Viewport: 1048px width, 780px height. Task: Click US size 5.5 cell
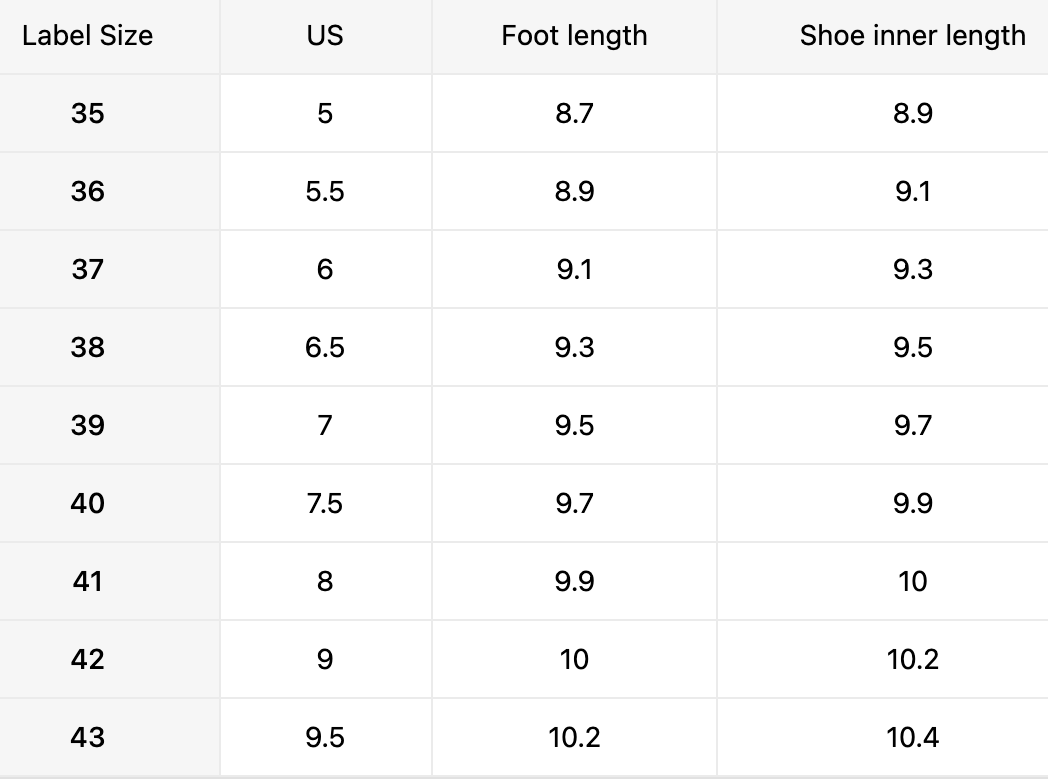(325, 191)
